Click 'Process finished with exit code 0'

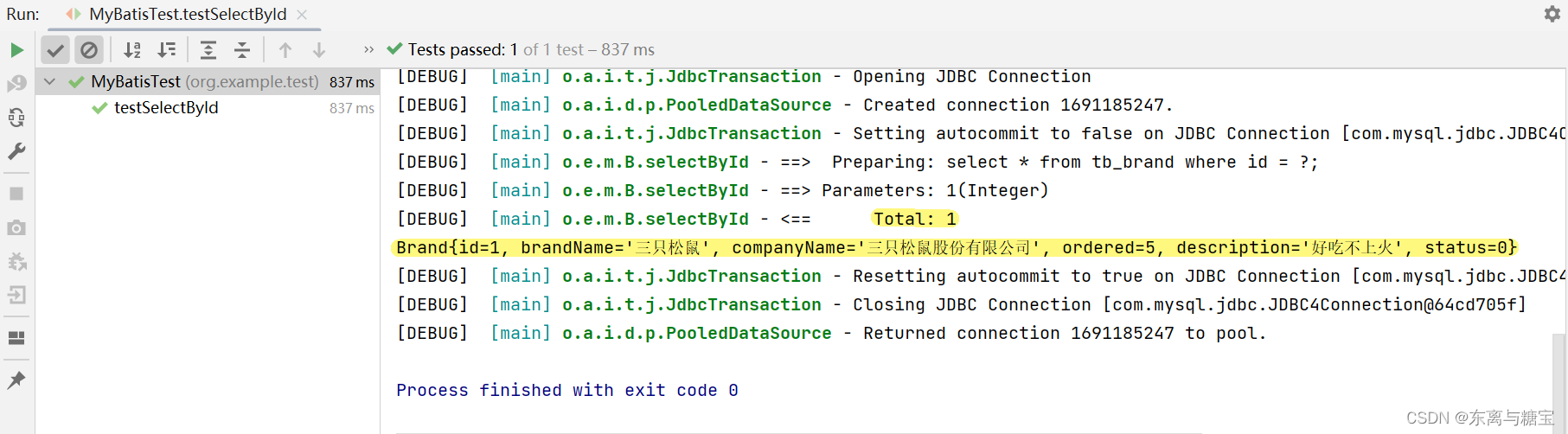pyautogui.click(x=567, y=391)
